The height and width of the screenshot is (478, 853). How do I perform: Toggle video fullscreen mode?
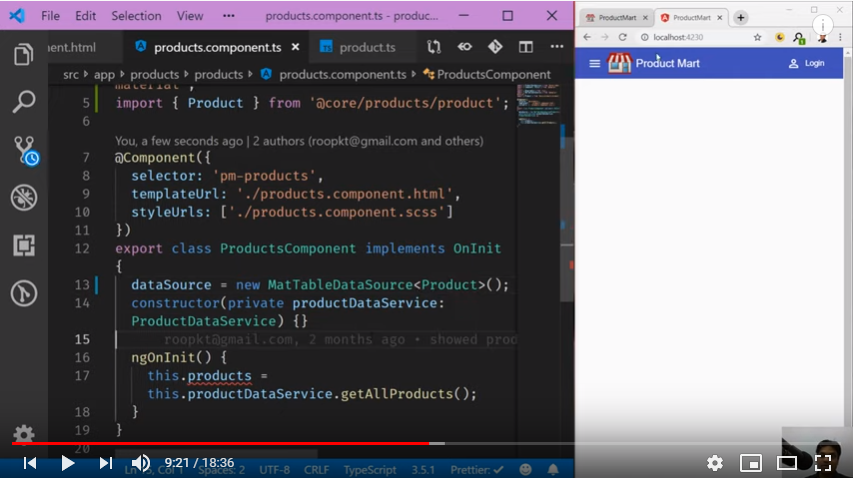pos(823,462)
